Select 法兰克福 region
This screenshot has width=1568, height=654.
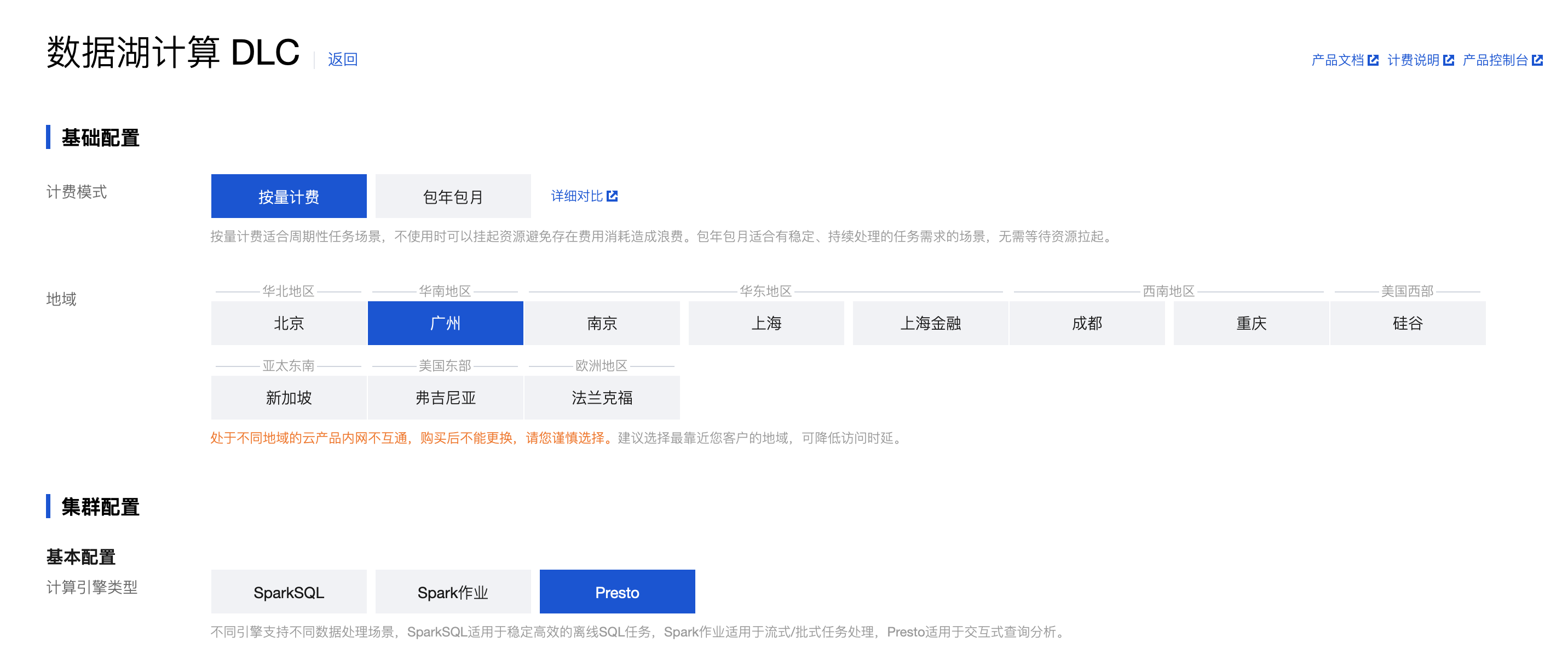coord(601,398)
